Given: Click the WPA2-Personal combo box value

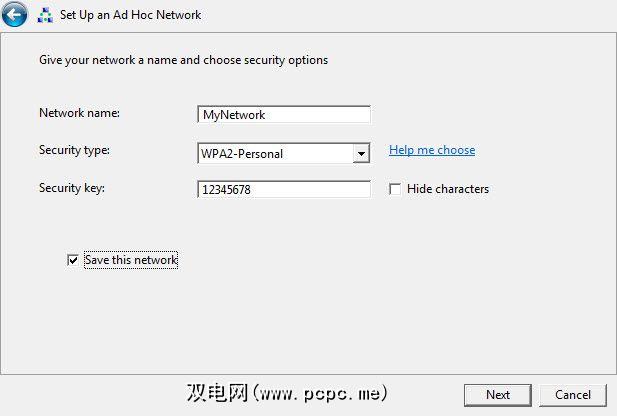Looking at the screenshot, I should click(x=274, y=154).
